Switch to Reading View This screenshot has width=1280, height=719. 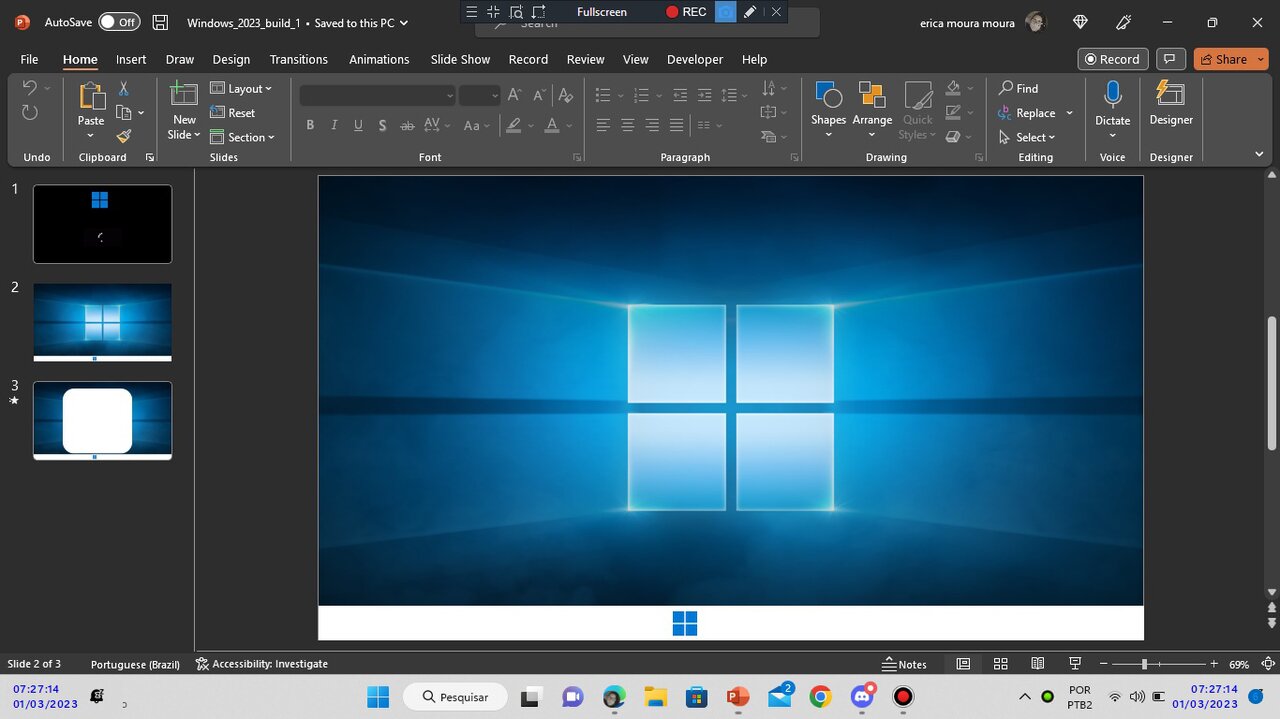click(x=1038, y=664)
